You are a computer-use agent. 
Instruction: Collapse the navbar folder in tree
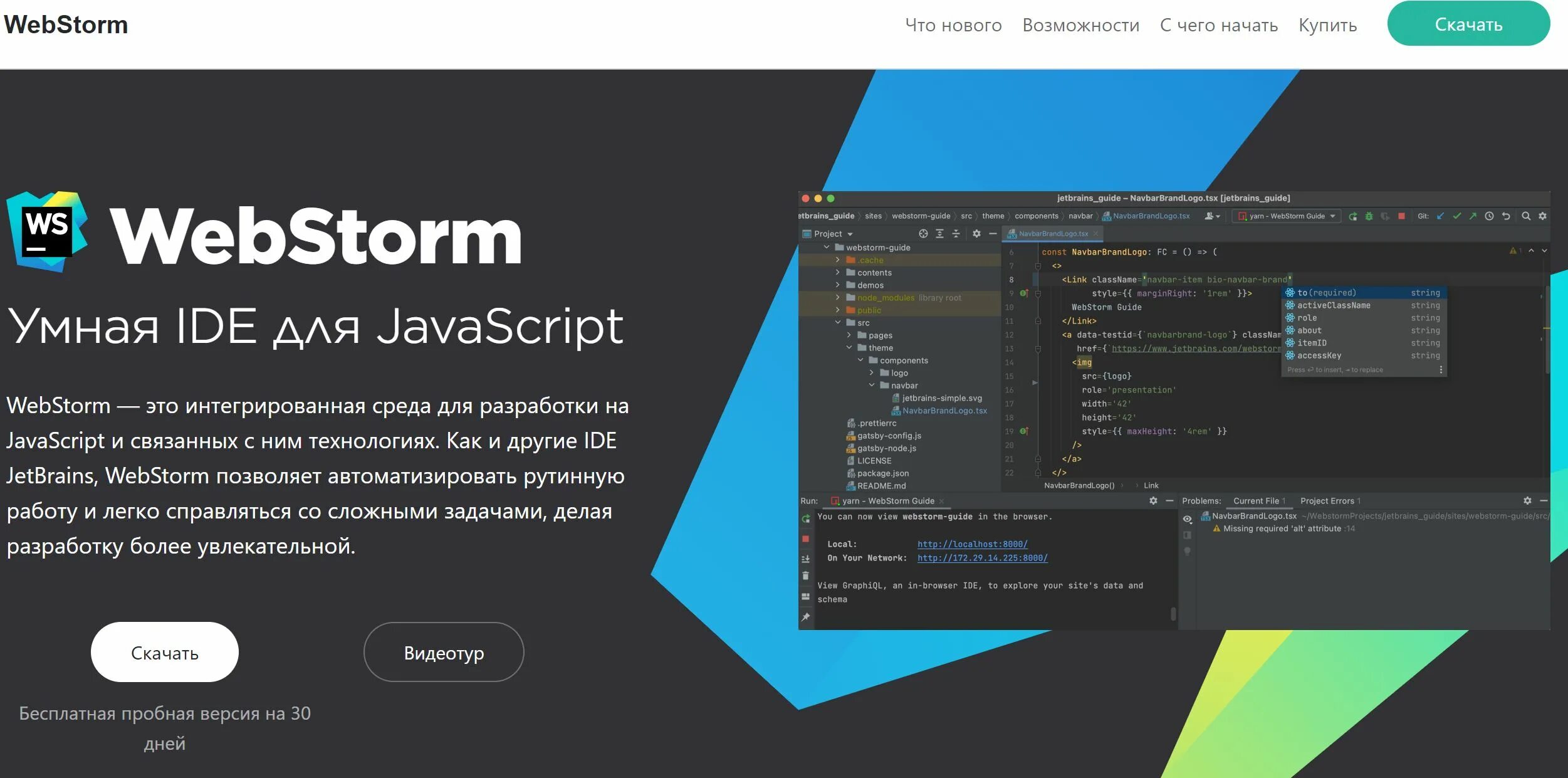[872, 386]
